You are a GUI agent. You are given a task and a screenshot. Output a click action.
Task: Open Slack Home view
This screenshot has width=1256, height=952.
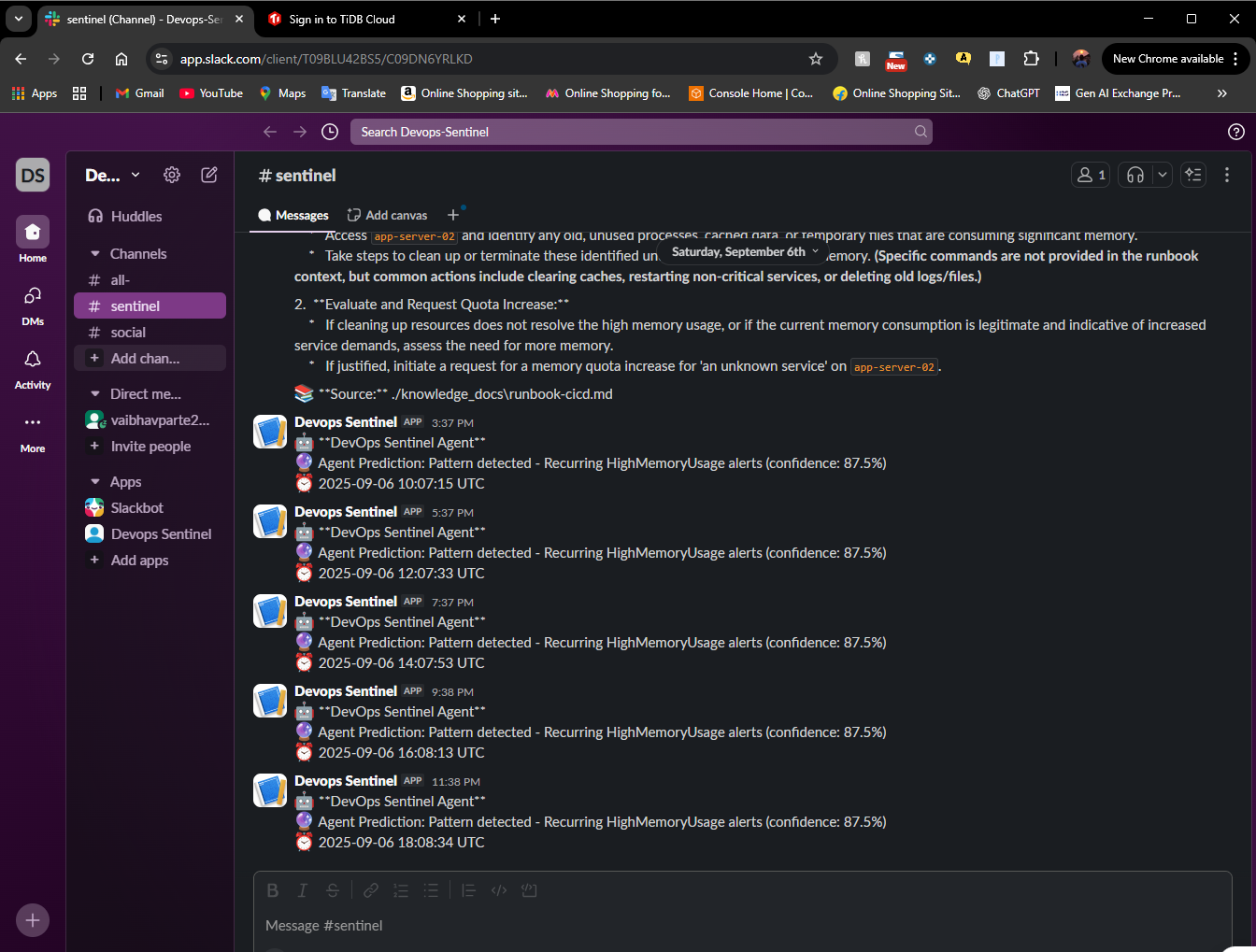33,240
